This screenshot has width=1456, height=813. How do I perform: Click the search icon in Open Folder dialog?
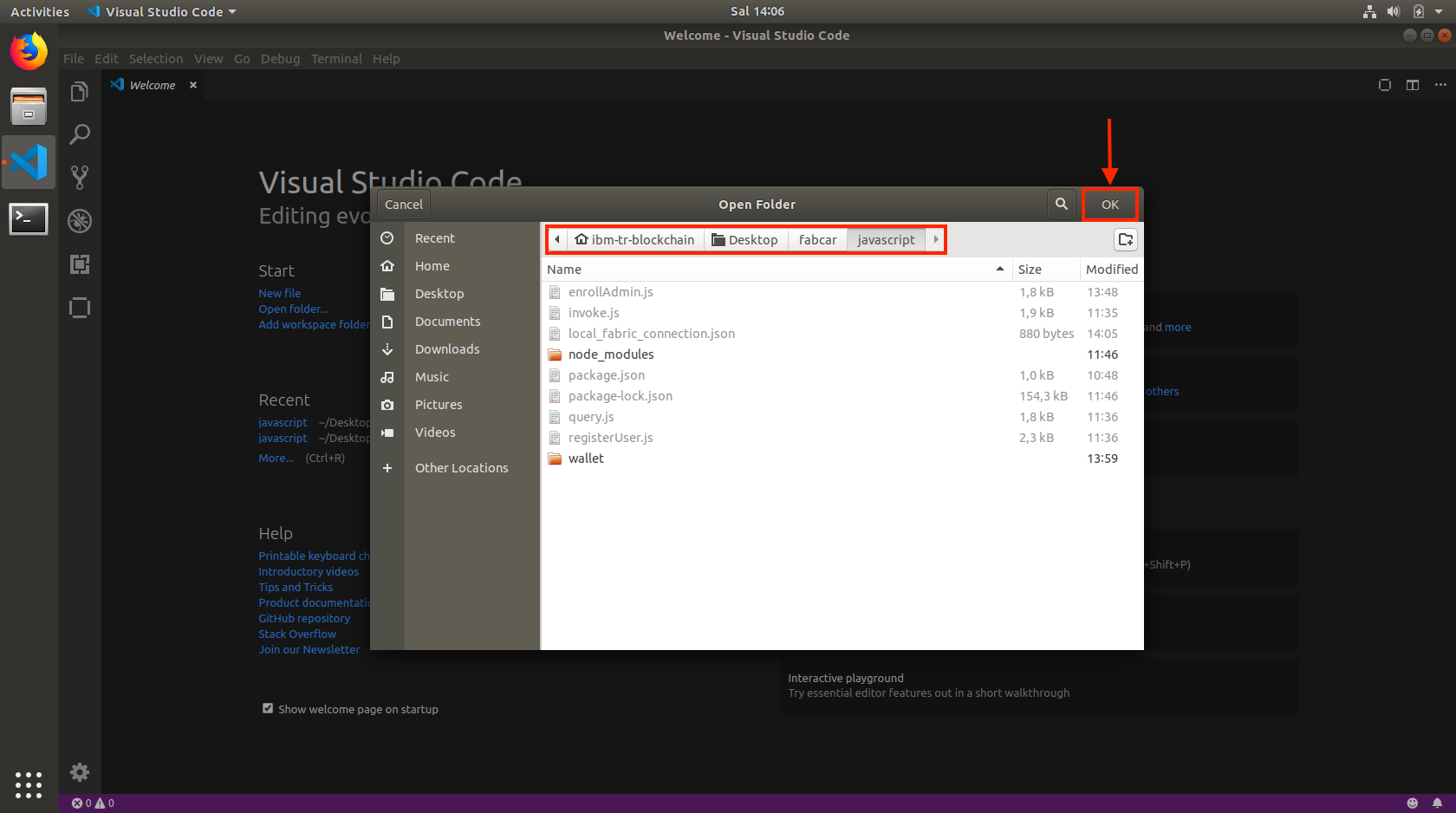(1062, 204)
